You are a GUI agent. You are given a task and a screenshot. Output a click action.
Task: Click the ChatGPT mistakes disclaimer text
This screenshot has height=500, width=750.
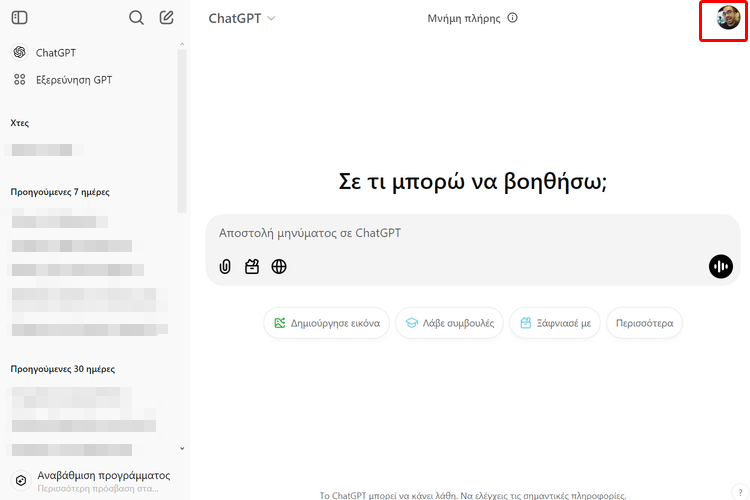pos(473,495)
